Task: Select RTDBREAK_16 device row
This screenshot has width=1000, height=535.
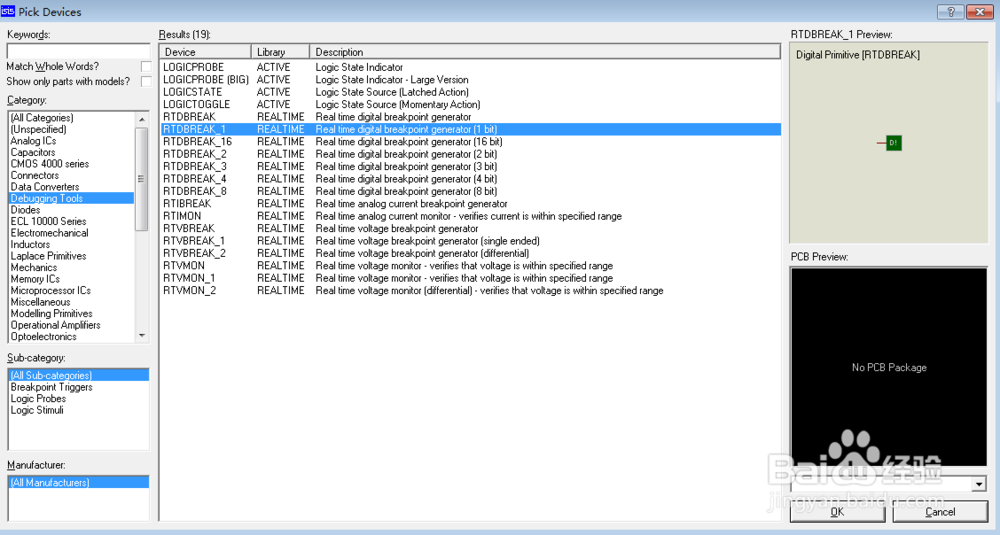Action: (x=470, y=142)
